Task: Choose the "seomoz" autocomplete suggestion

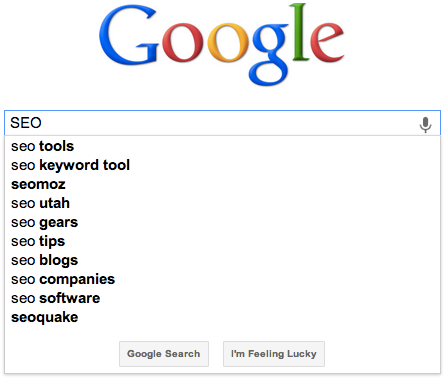Action: (222, 184)
